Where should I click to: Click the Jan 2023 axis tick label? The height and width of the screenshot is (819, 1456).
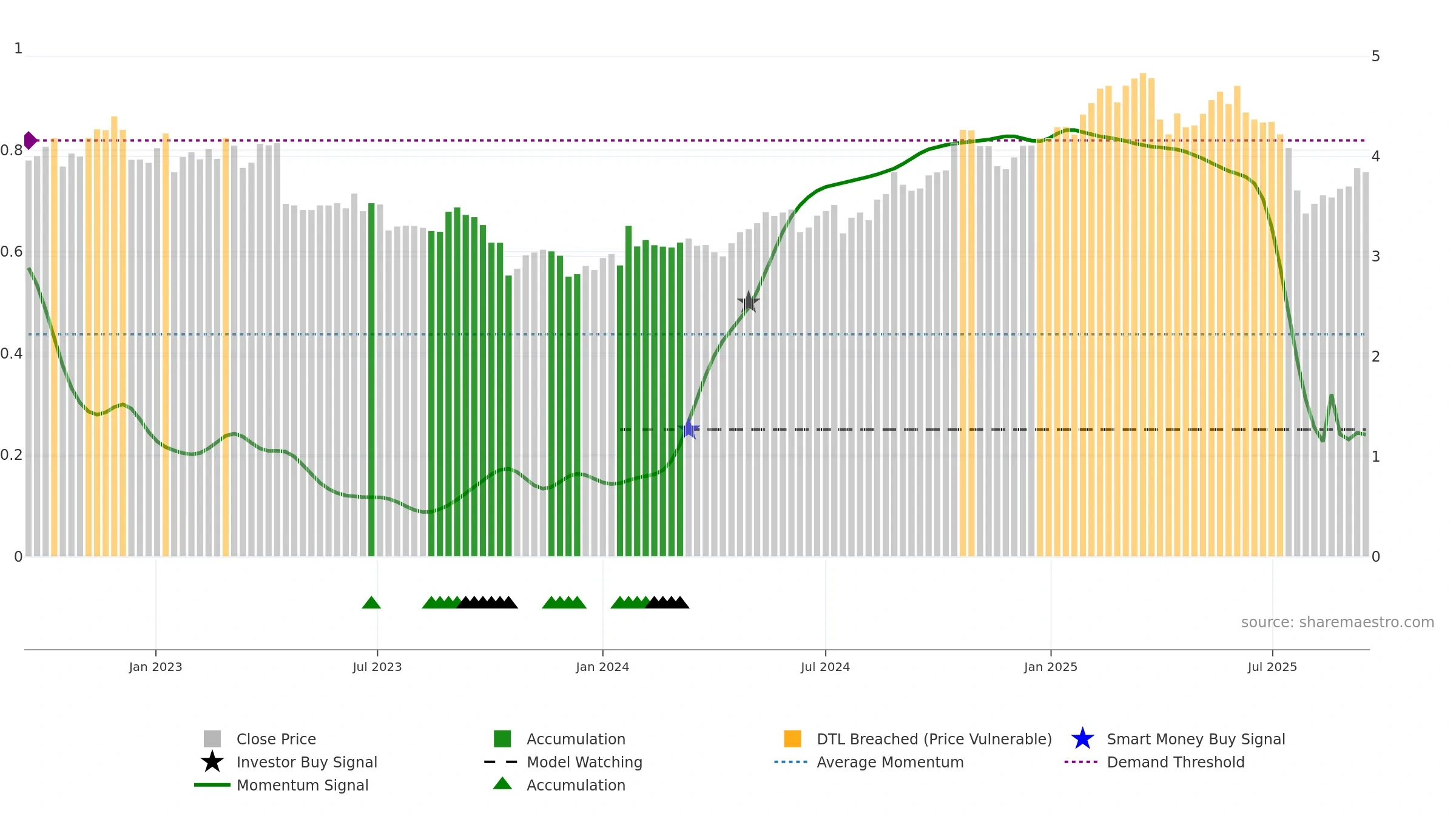155,667
